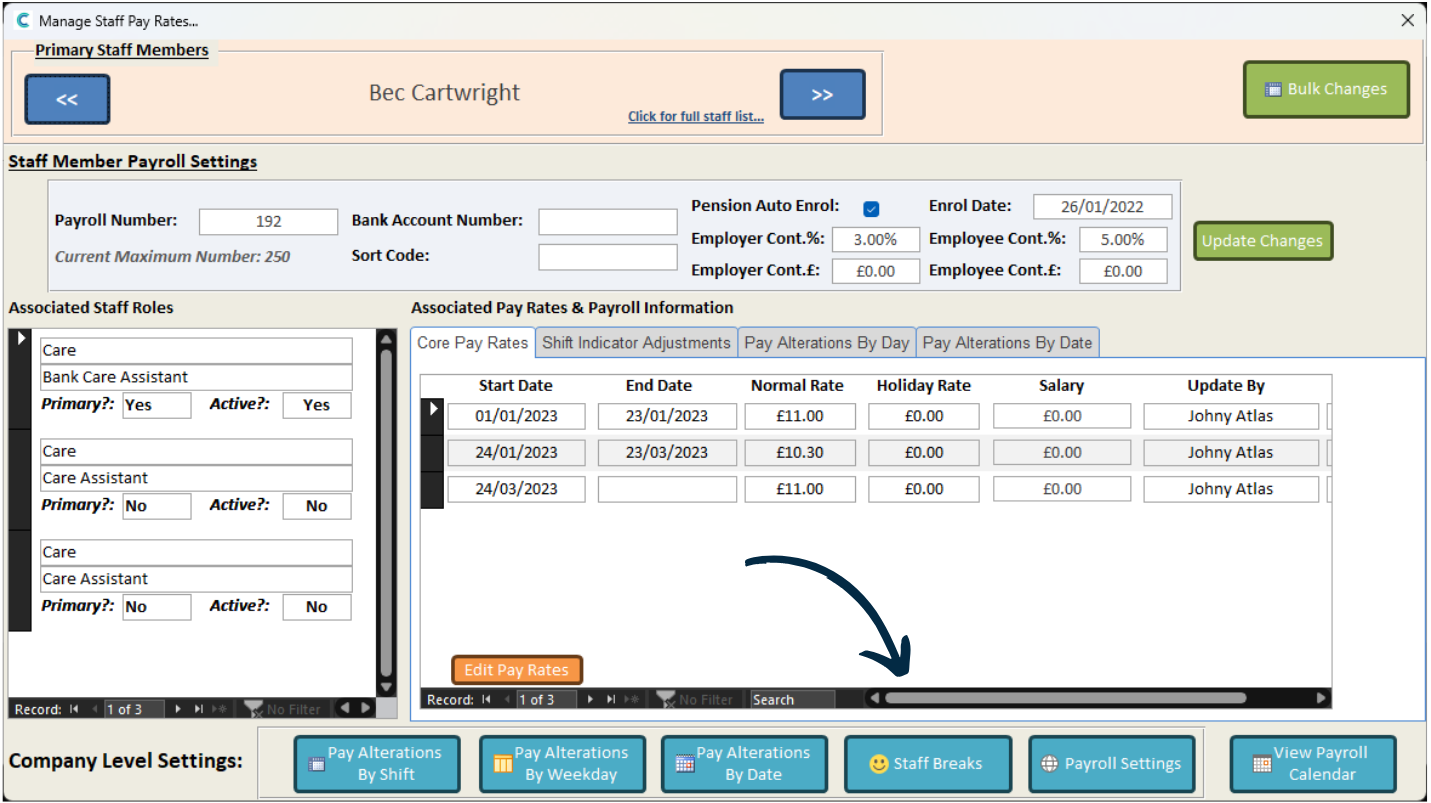This screenshot has width=1431, height=803.
Task: Jump to last record in pay rates navigator
Action: pyautogui.click(x=611, y=700)
